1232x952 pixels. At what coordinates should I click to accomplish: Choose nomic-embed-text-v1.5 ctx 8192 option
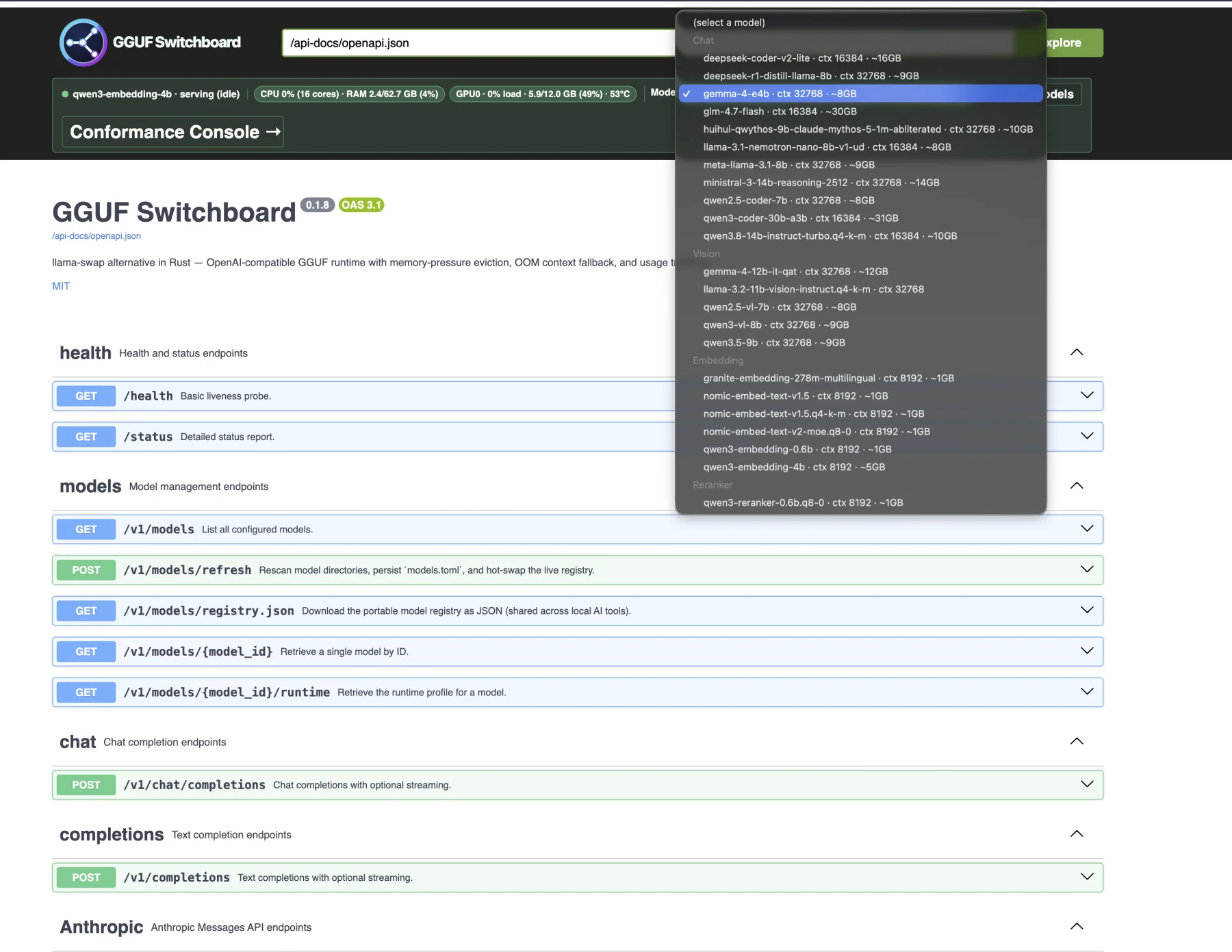click(x=860, y=396)
